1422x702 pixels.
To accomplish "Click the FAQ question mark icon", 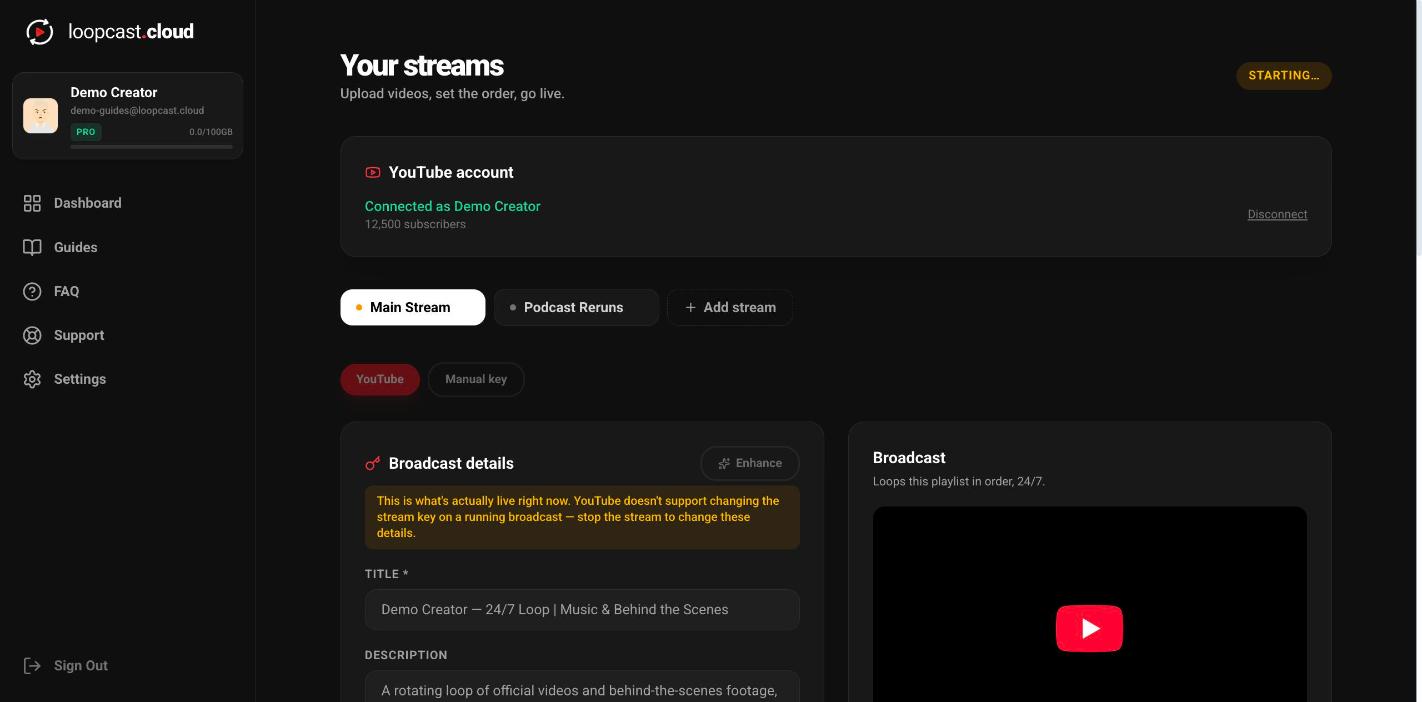I will [x=32, y=291].
